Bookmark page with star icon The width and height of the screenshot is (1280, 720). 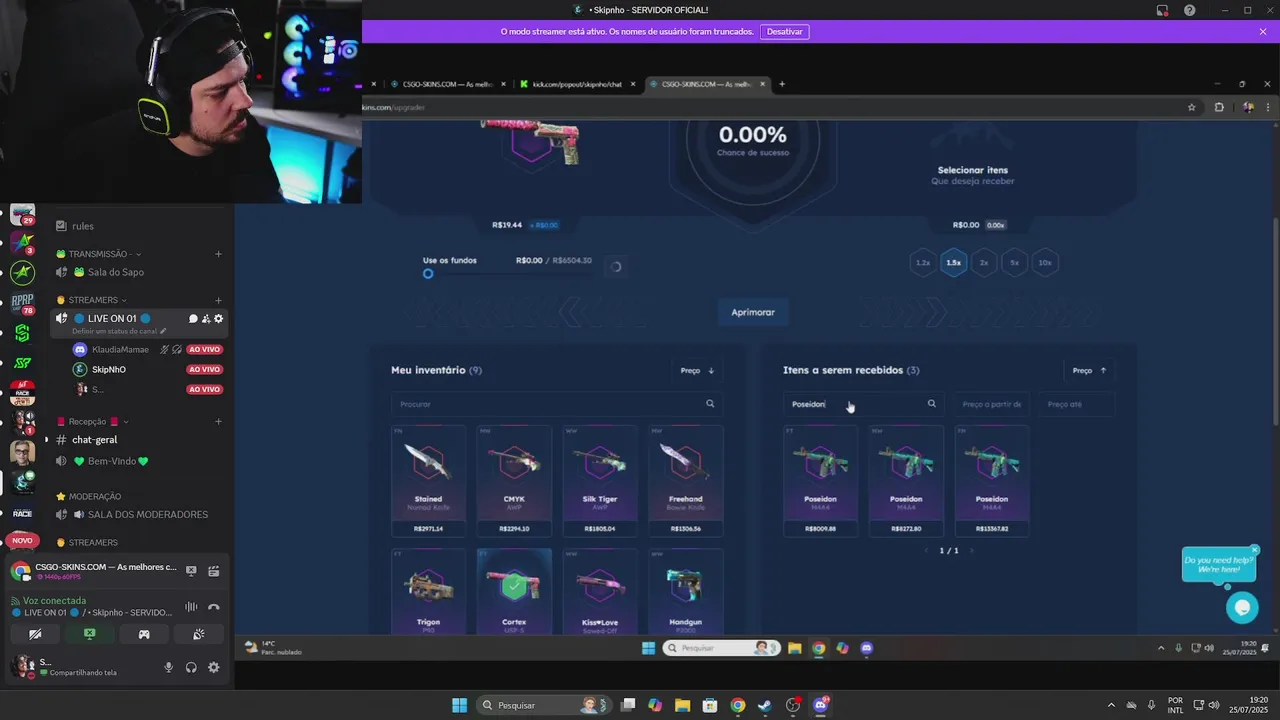[1191, 107]
